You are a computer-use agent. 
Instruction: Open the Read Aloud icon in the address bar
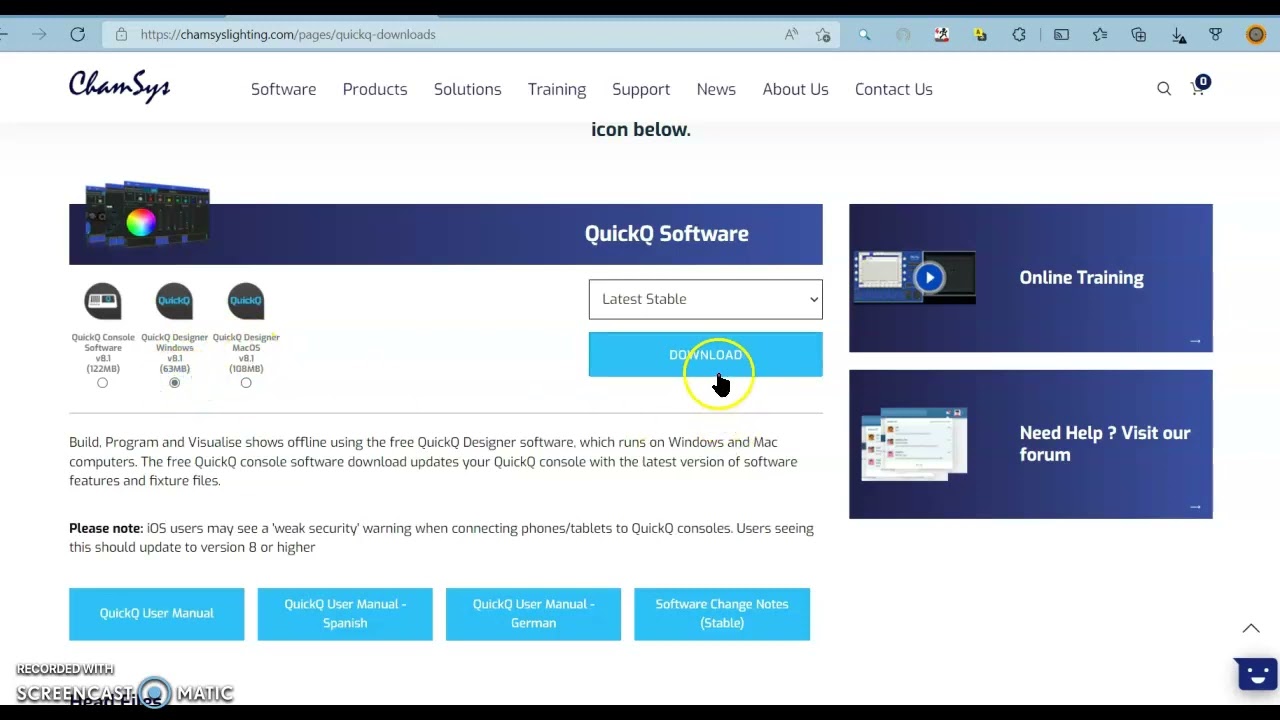click(x=791, y=34)
